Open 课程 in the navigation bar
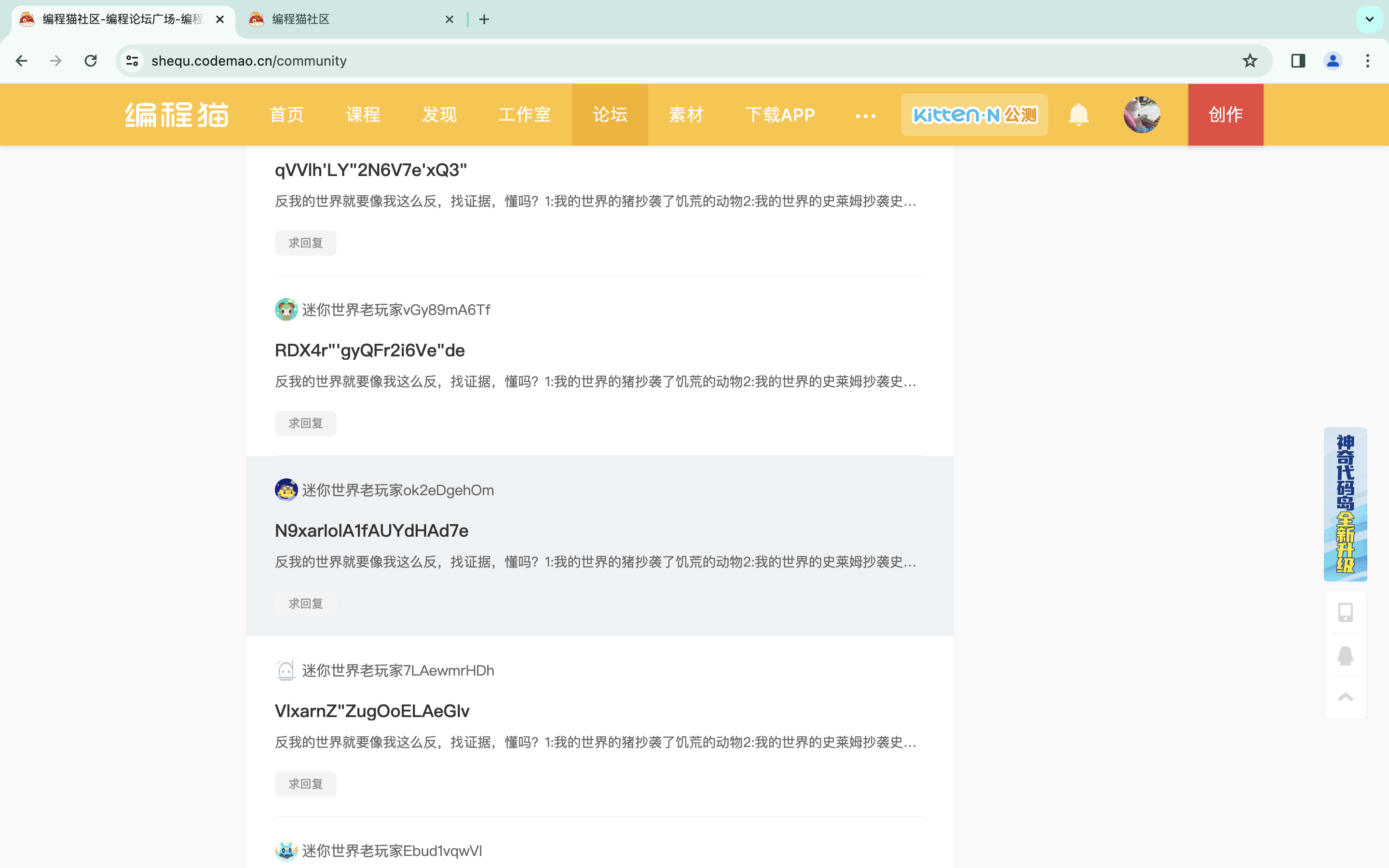The height and width of the screenshot is (868, 1389). [x=363, y=114]
